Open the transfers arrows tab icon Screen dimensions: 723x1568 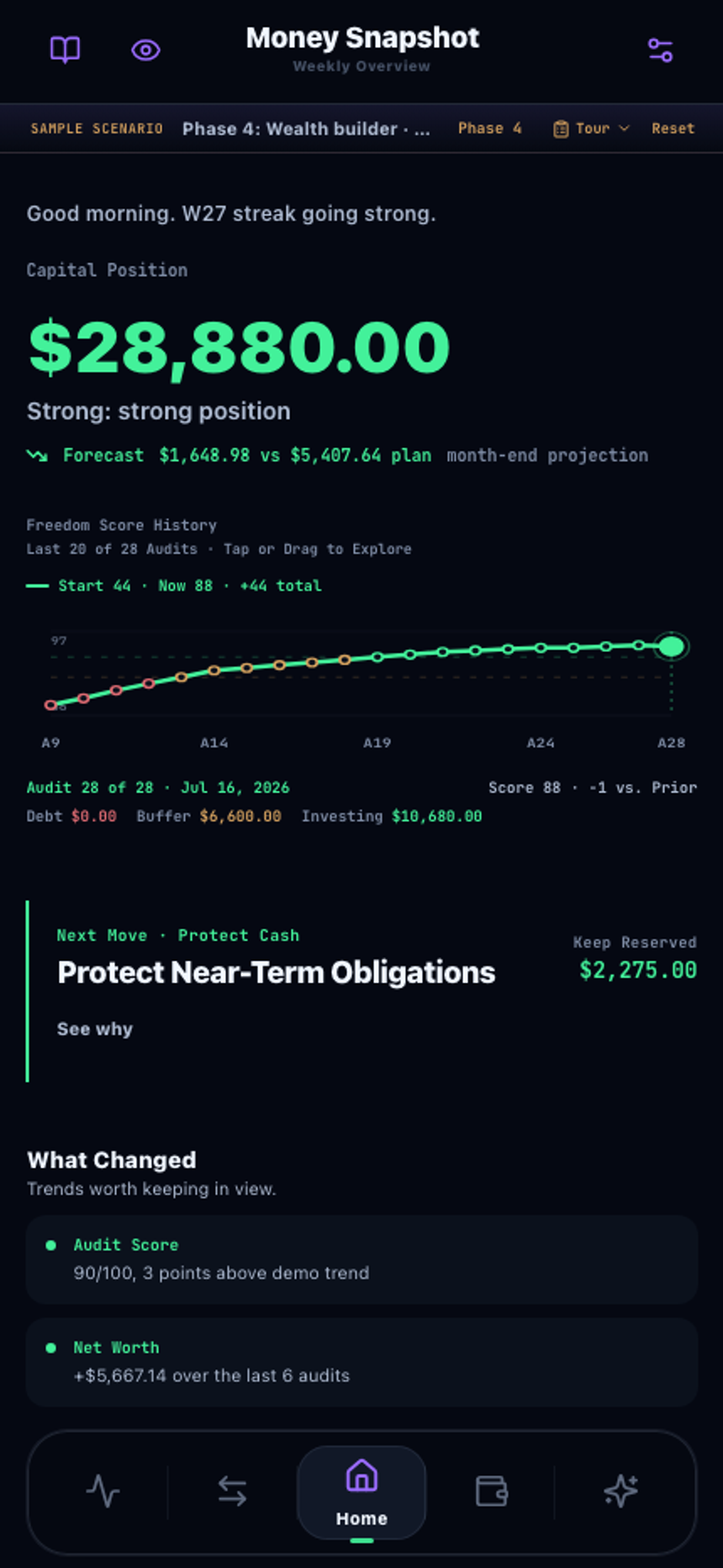[x=232, y=1491]
